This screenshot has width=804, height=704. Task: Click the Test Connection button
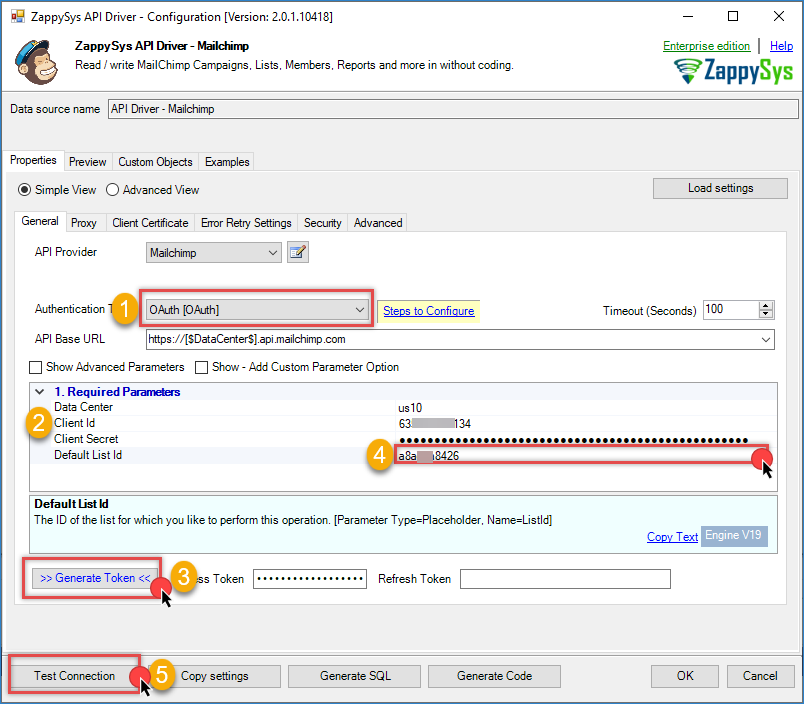(75, 676)
